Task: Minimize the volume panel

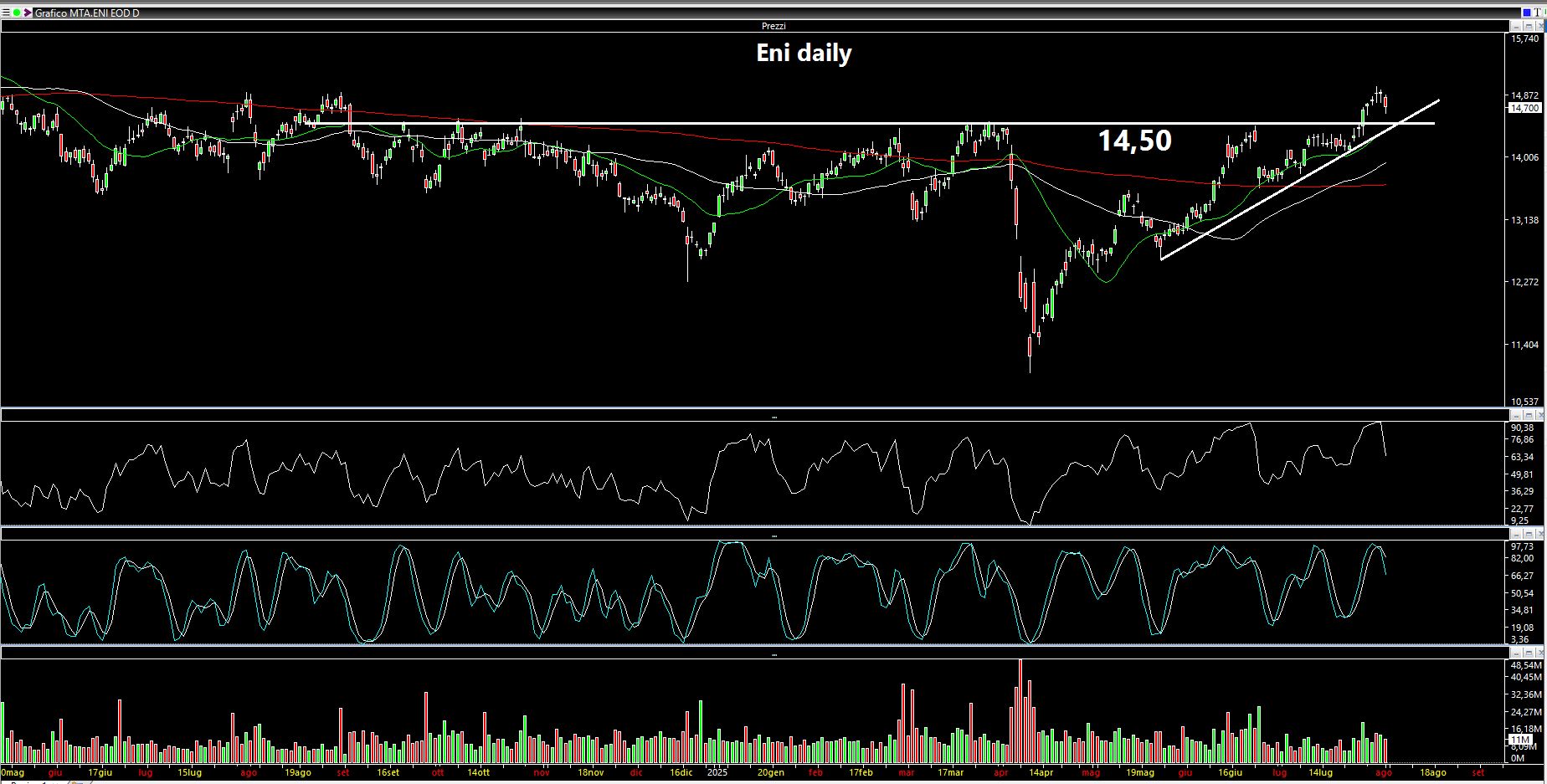Action: (1516, 653)
